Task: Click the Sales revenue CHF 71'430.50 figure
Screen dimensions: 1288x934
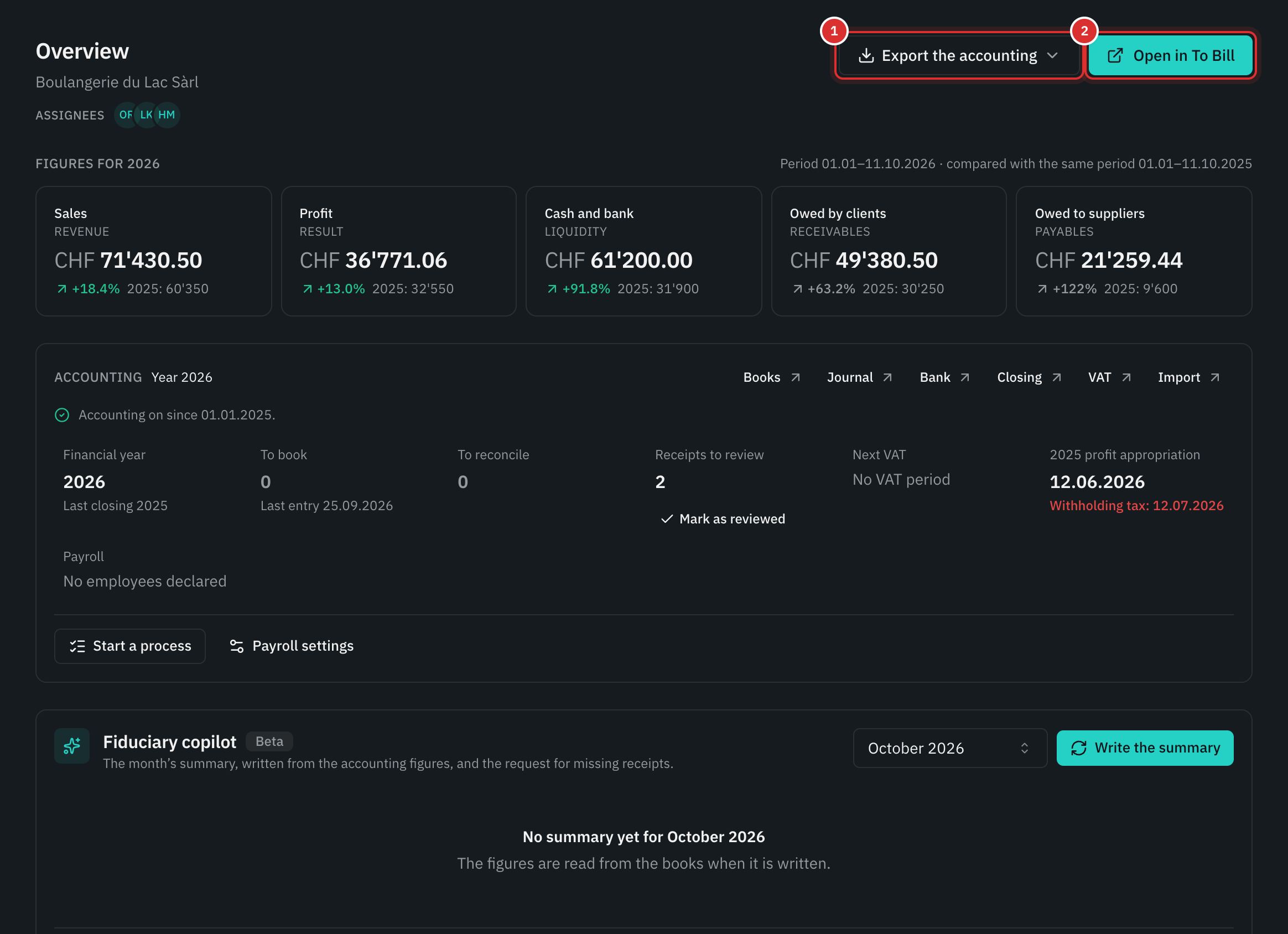Action: [x=128, y=260]
